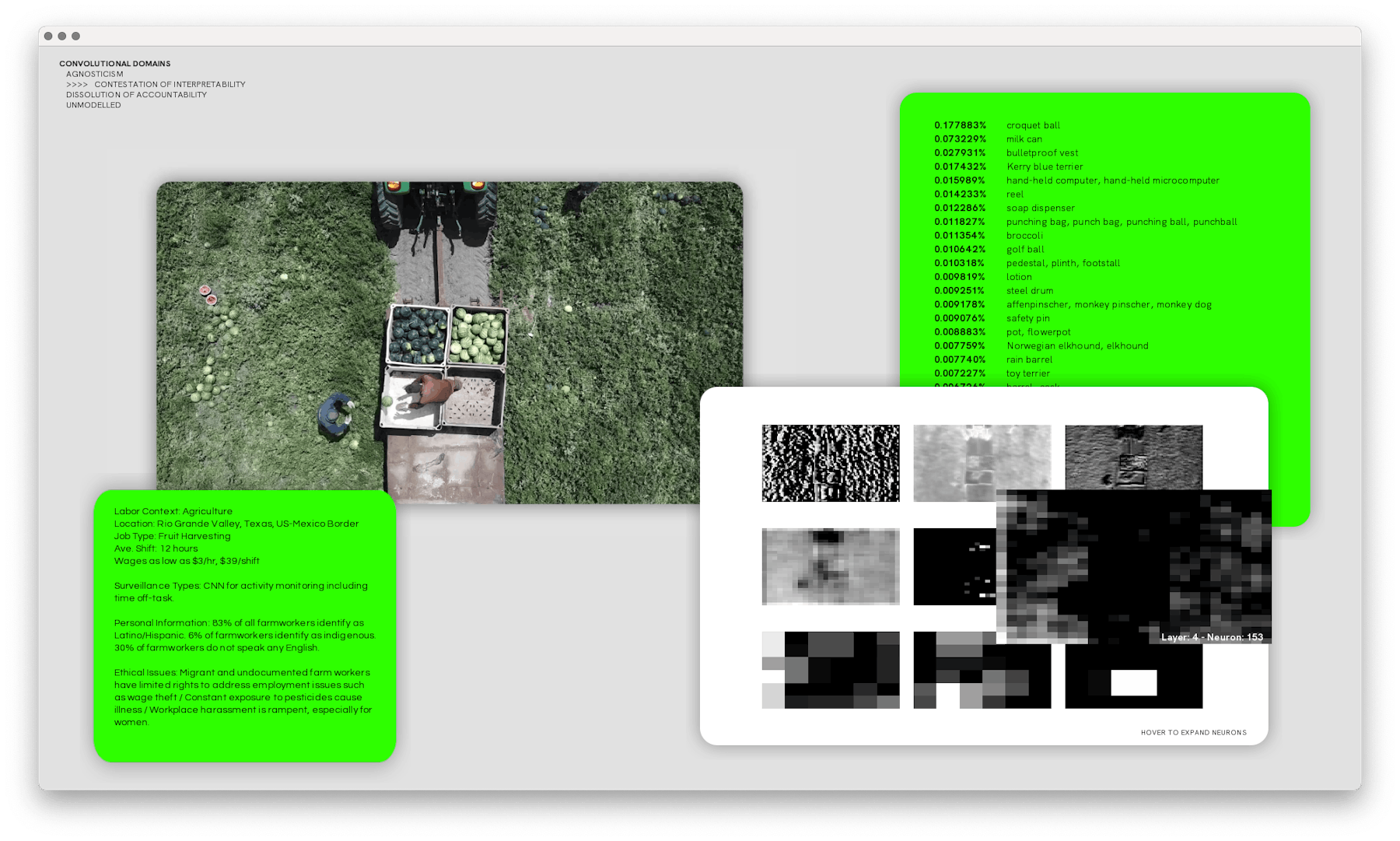Click the HOVER TO EXPAND NEURONS label
Image resolution: width=1400 pixels, height=841 pixels.
tap(1193, 732)
